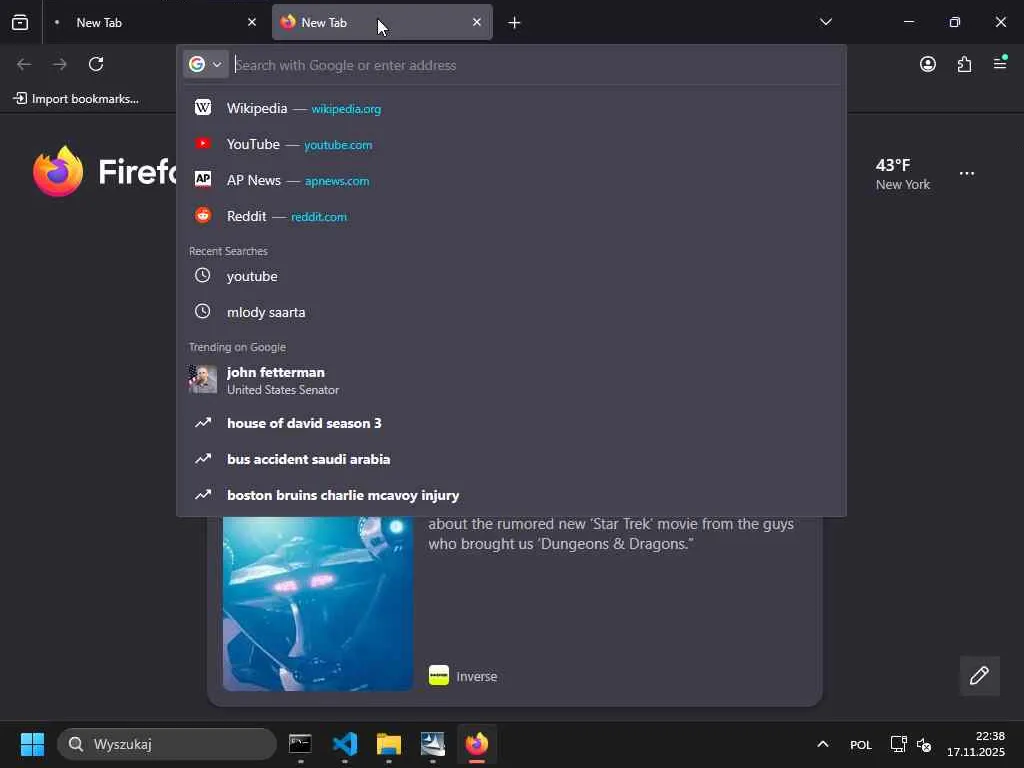This screenshot has width=1024, height=768.
Task: Close the first New Tab
Action: pyautogui.click(x=251, y=22)
